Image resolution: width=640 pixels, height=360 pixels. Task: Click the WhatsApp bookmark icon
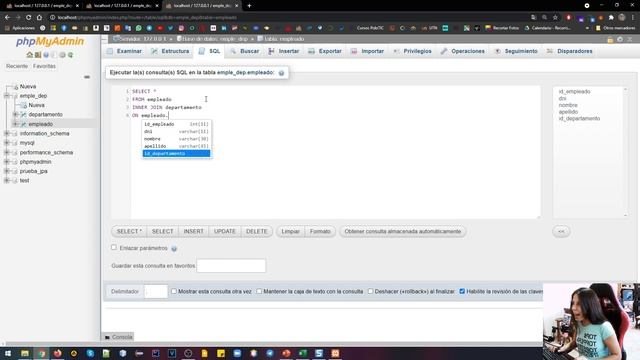pos(139,28)
